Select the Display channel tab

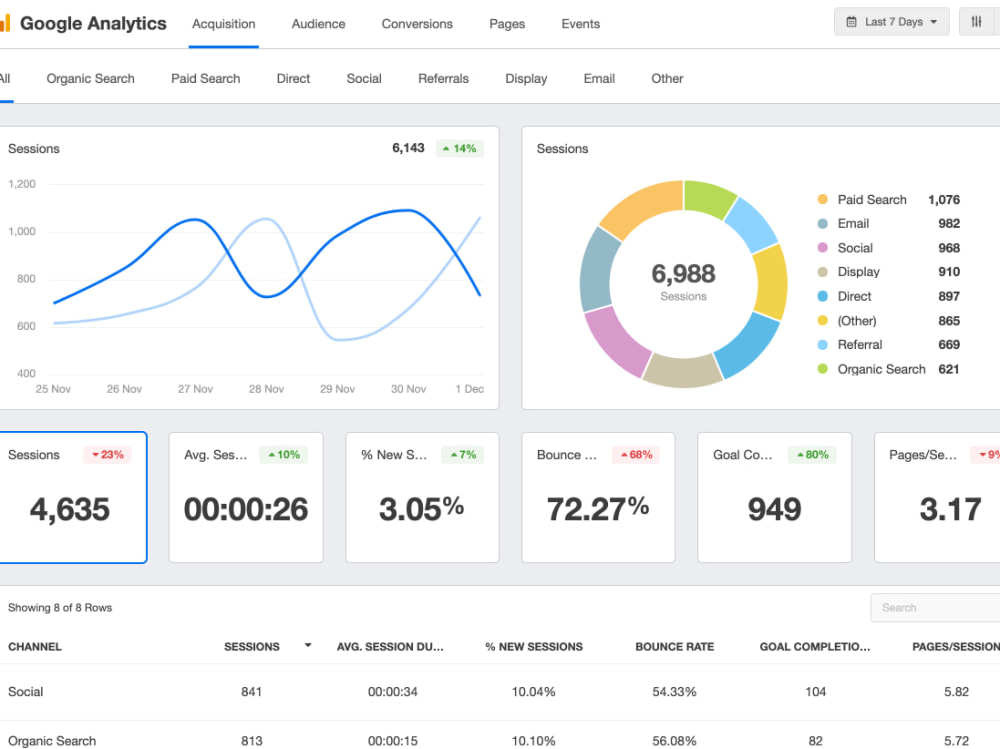point(526,78)
